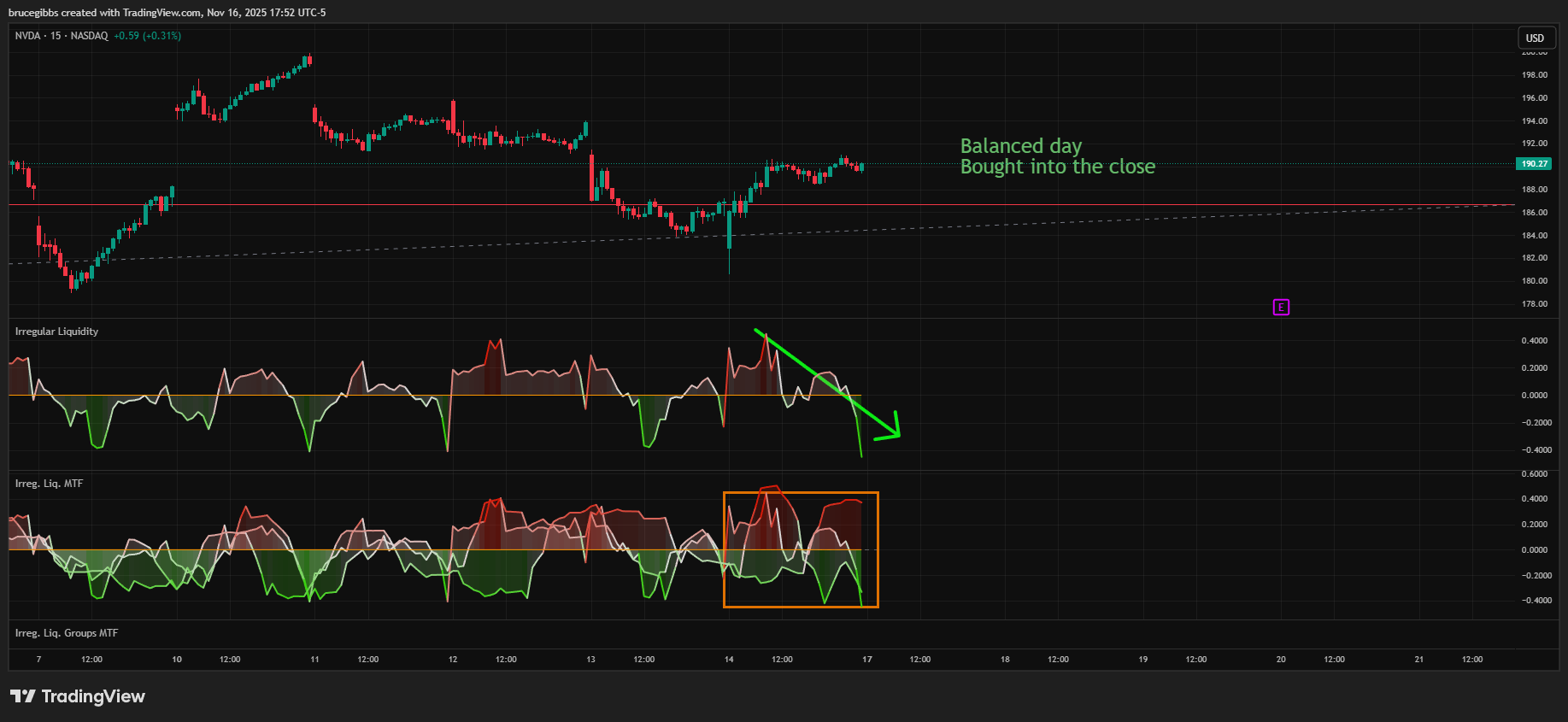Click the +0.59 (+0.31%) price change text
Image resolution: width=1568 pixels, height=722 pixels.
[x=147, y=36]
